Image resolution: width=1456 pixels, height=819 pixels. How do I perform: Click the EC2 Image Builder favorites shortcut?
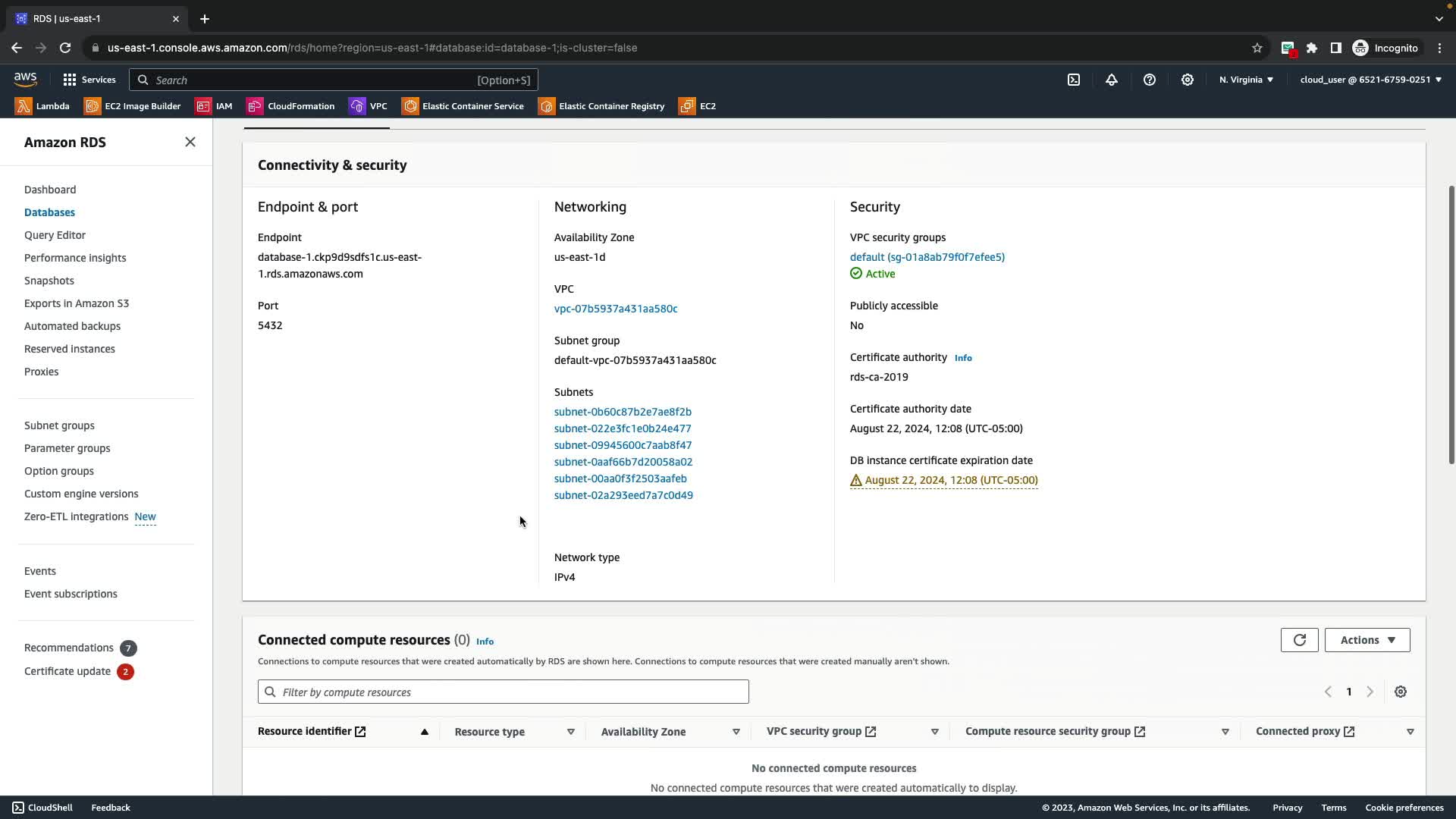pos(133,106)
